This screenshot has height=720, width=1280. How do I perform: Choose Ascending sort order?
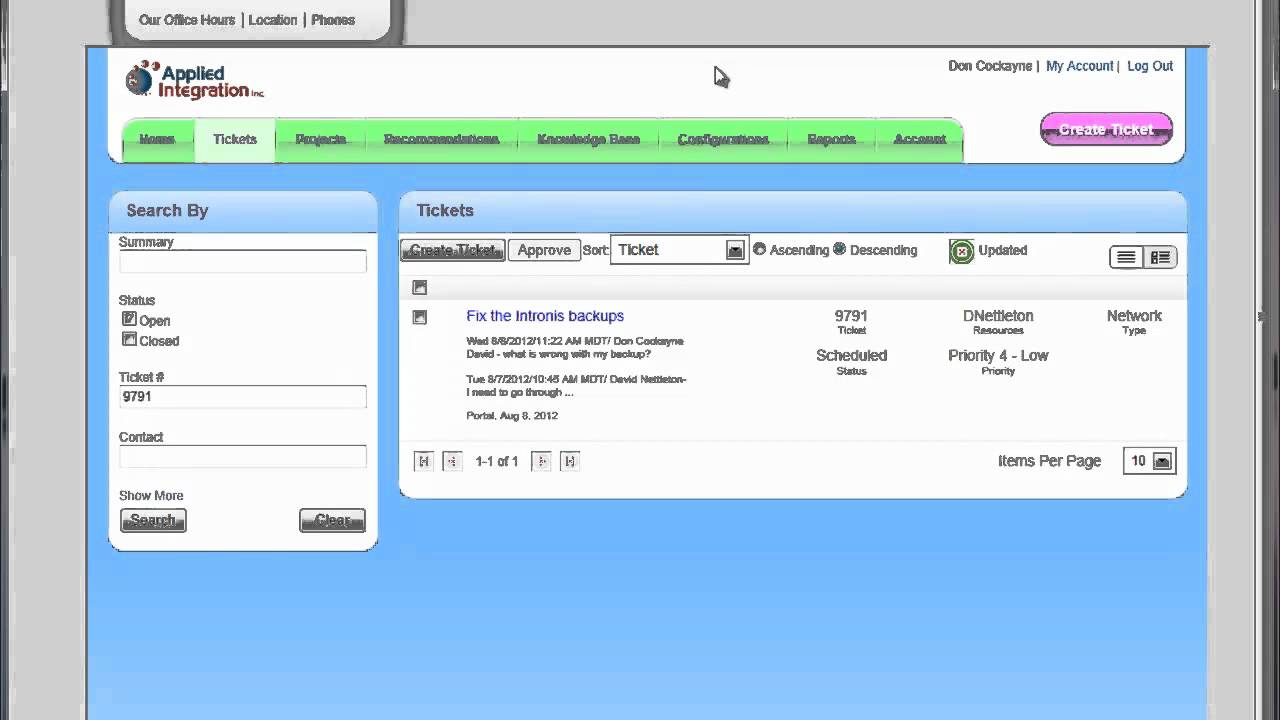pos(760,249)
